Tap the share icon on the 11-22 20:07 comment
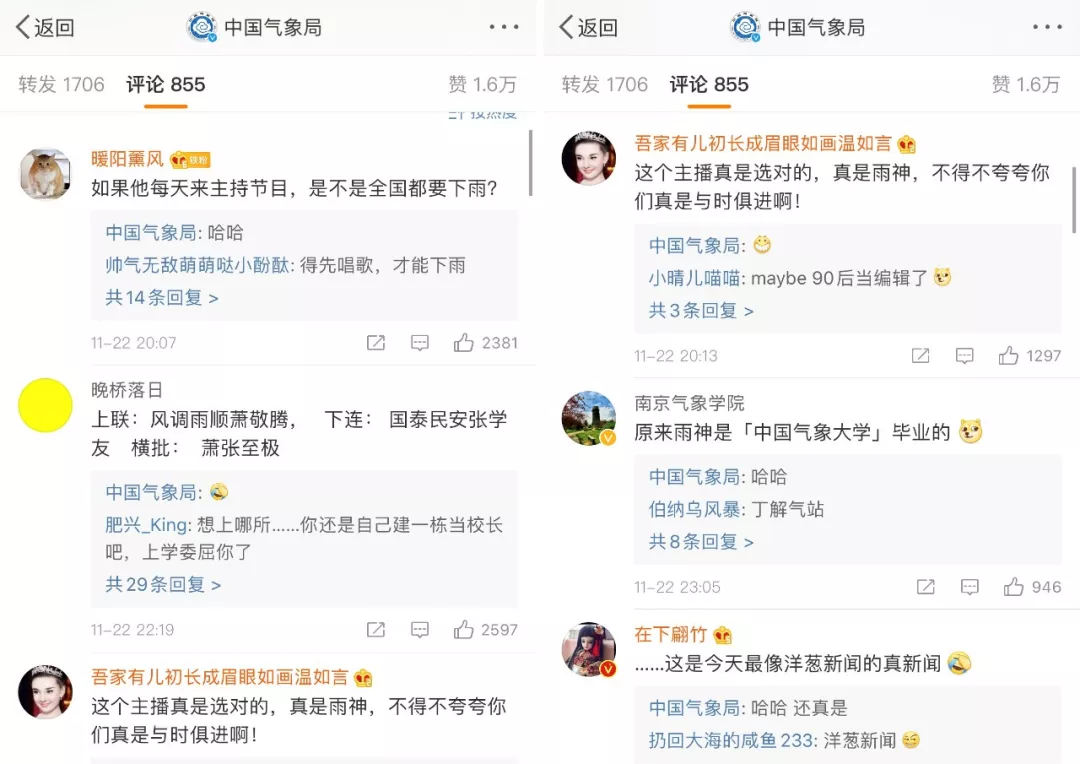1080x764 pixels. point(375,342)
